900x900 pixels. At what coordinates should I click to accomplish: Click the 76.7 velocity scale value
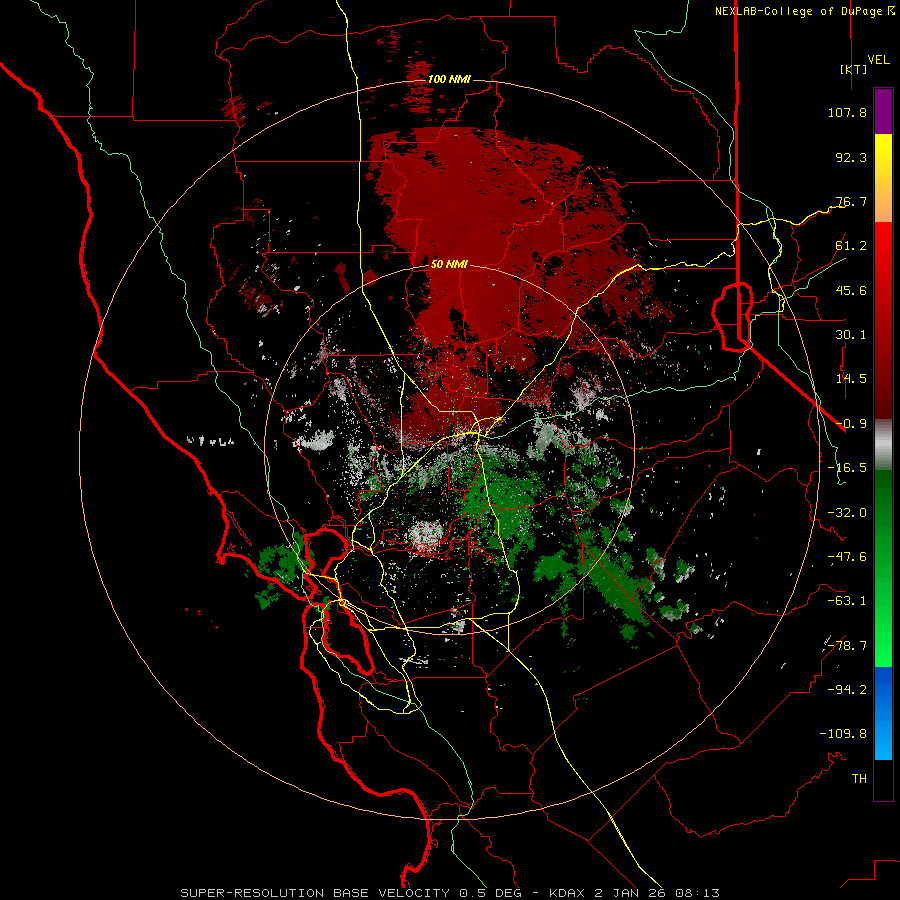point(851,201)
